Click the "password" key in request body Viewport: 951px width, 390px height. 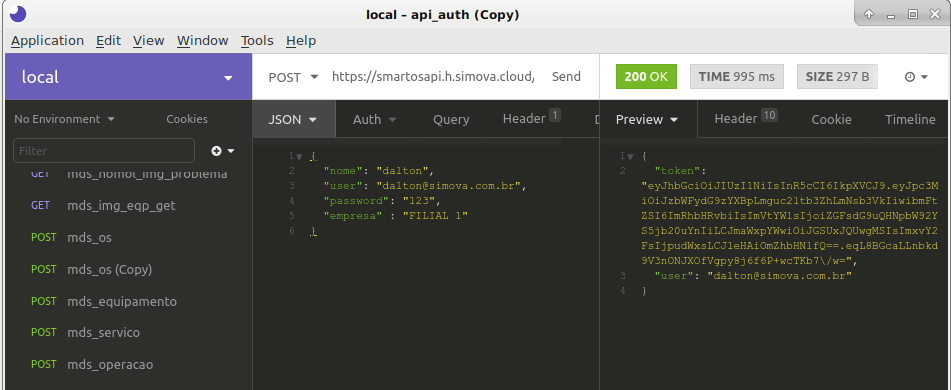click(357, 201)
